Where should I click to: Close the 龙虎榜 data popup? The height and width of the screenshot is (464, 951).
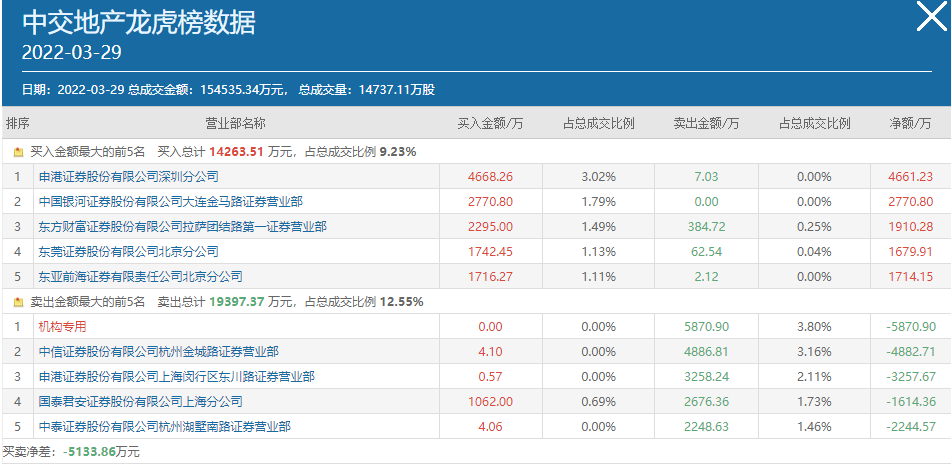click(x=931, y=17)
